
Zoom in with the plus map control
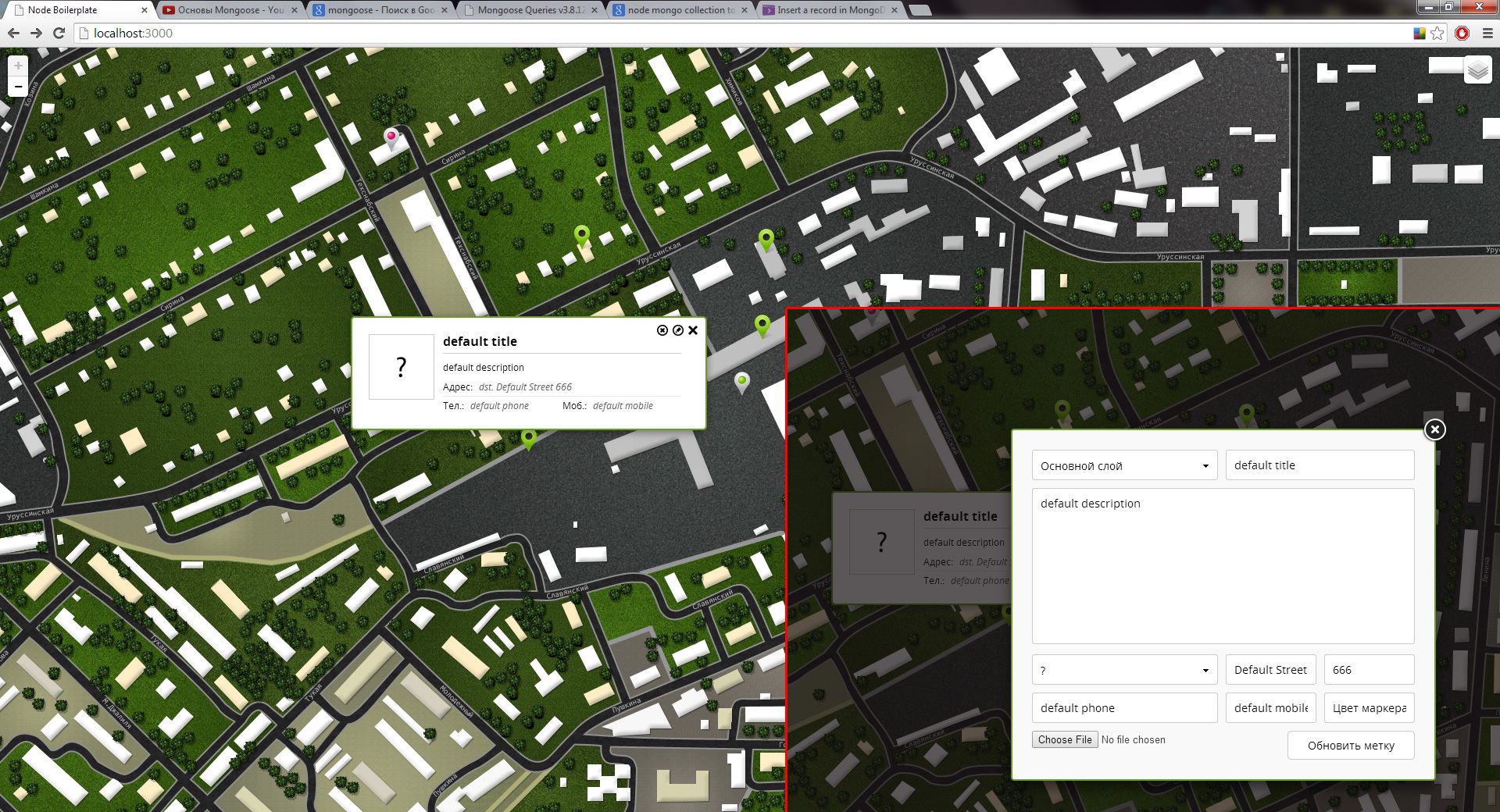[17, 65]
